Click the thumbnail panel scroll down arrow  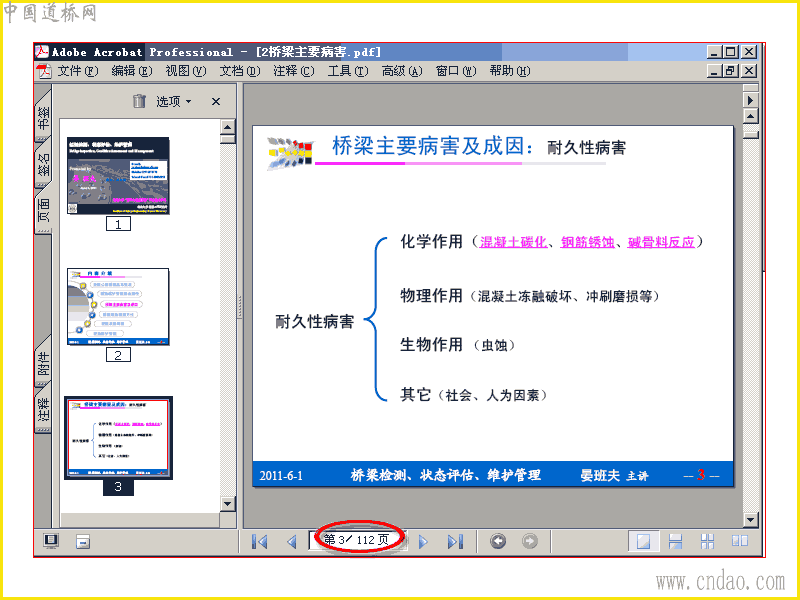(x=228, y=504)
